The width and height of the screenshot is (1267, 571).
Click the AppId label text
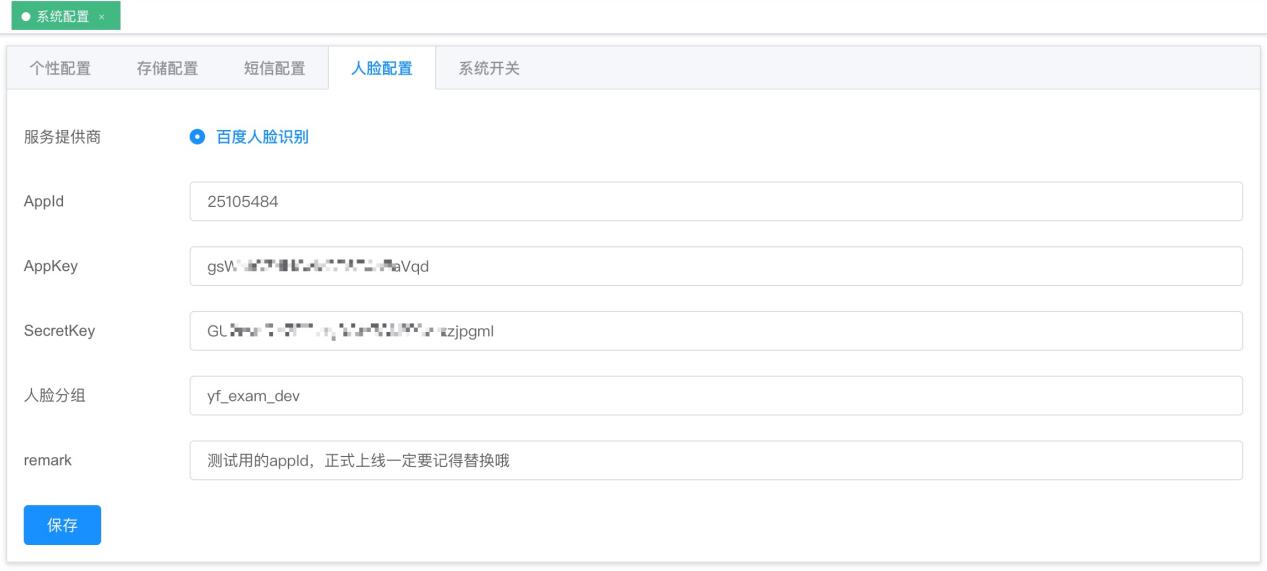point(44,201)
